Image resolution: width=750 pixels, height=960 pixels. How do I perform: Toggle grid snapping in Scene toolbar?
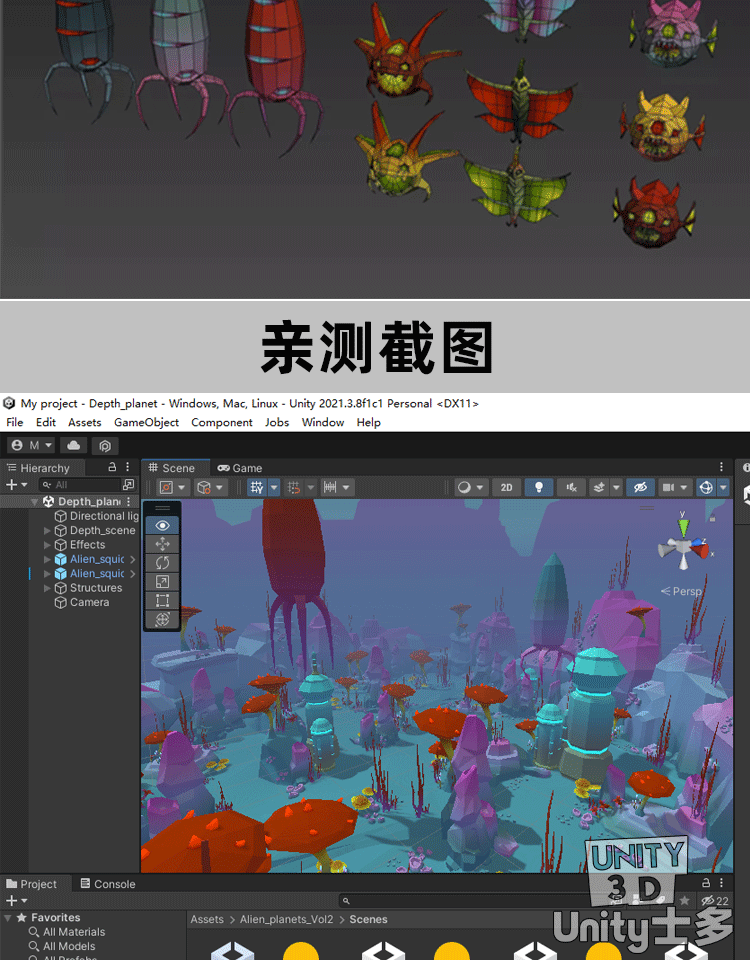pos(294,487)
